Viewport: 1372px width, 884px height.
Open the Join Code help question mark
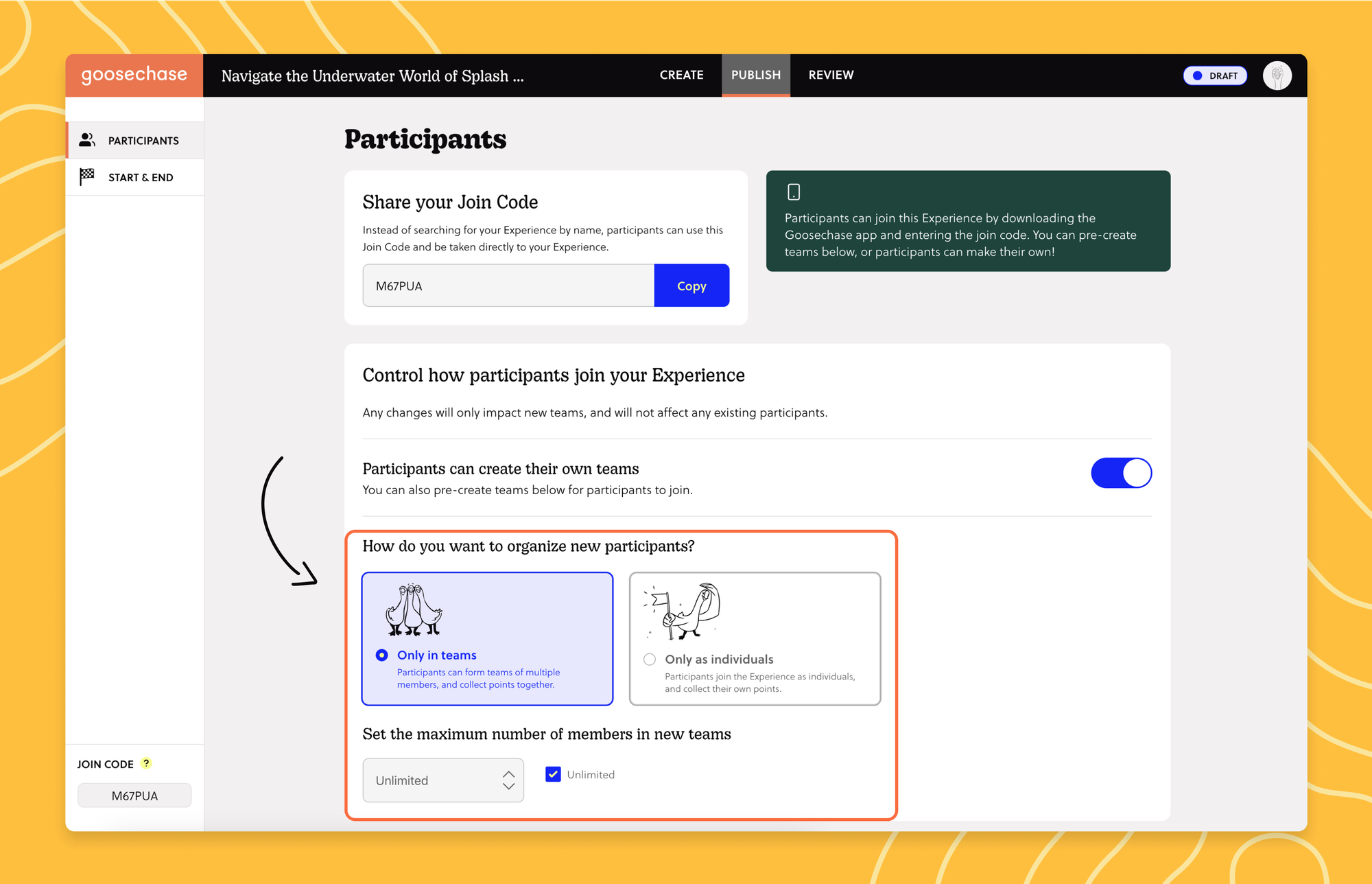(145, 763)
